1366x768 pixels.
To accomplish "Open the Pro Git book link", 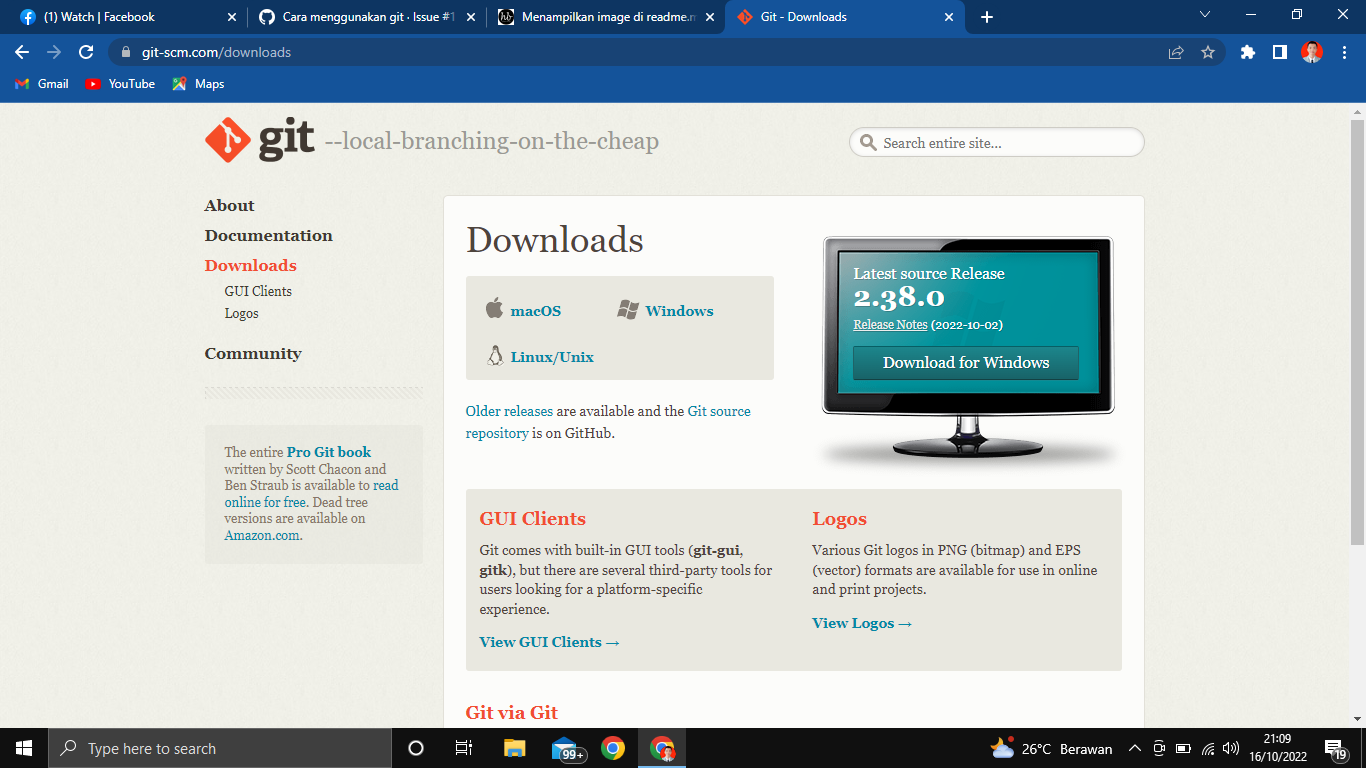I will coord(329,452).
